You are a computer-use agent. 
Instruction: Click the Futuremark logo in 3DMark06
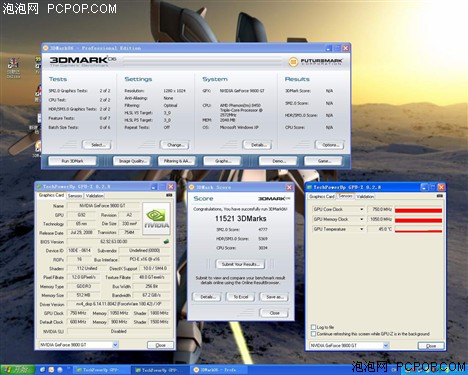click(x=315, y=62)
